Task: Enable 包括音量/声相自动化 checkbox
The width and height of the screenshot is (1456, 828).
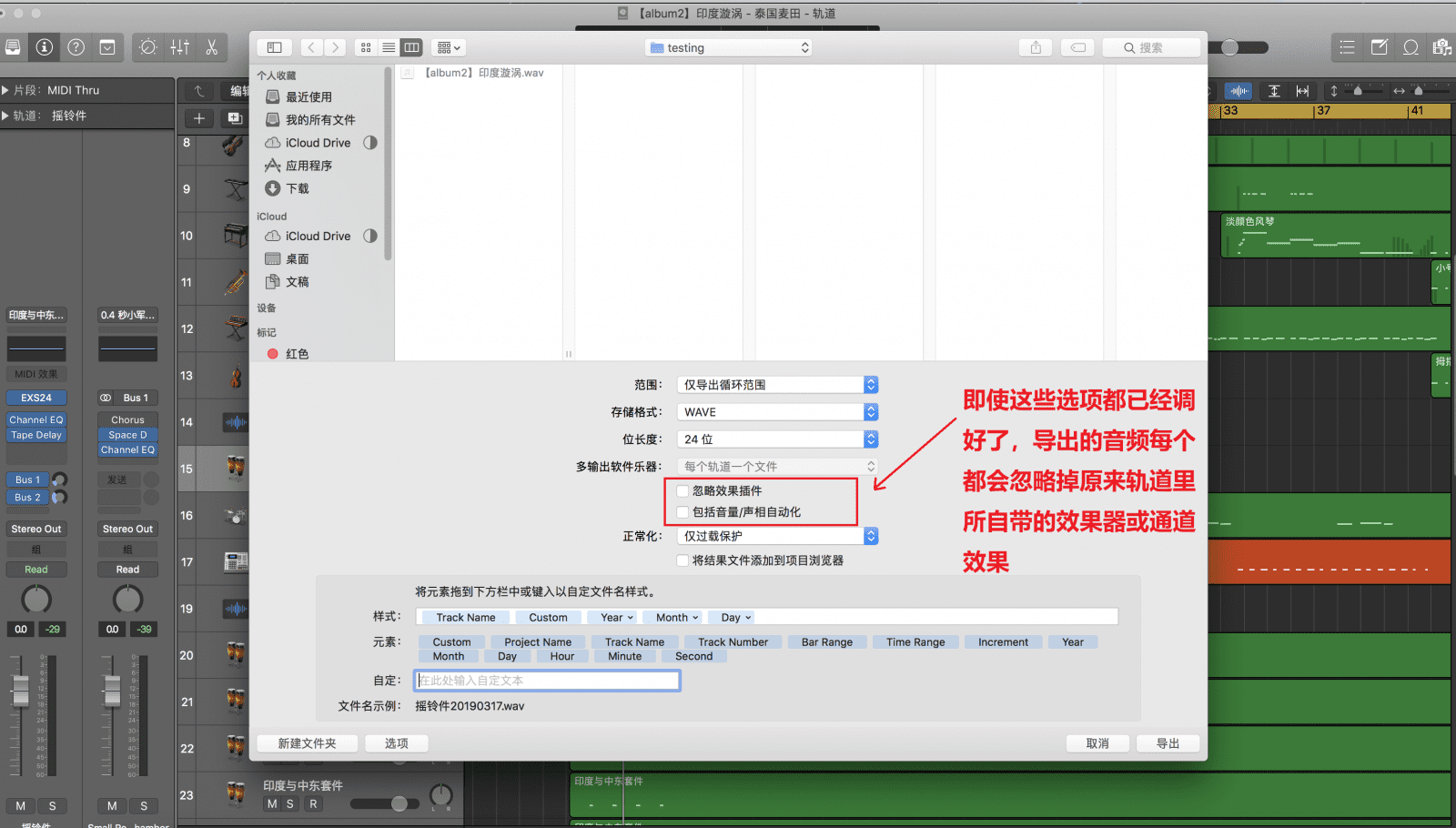Action: (682, 512)
